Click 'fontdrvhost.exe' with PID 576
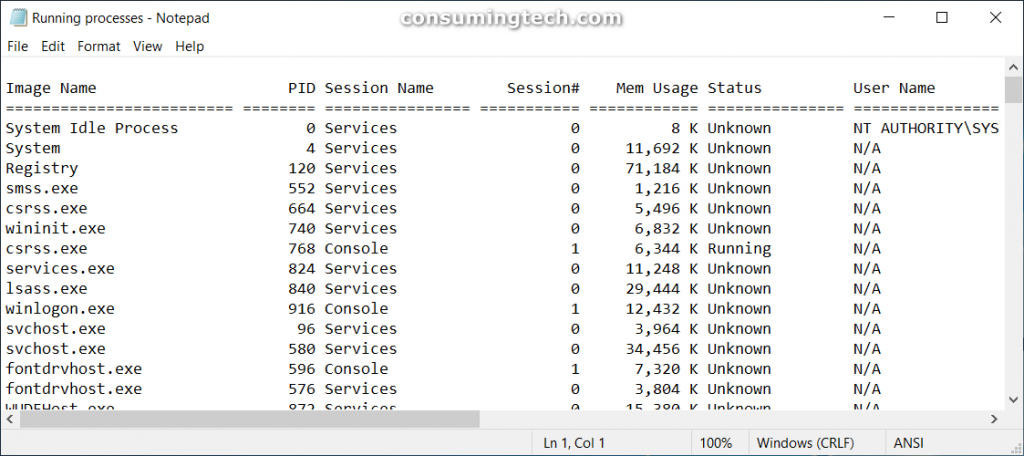 click(74, 389)
